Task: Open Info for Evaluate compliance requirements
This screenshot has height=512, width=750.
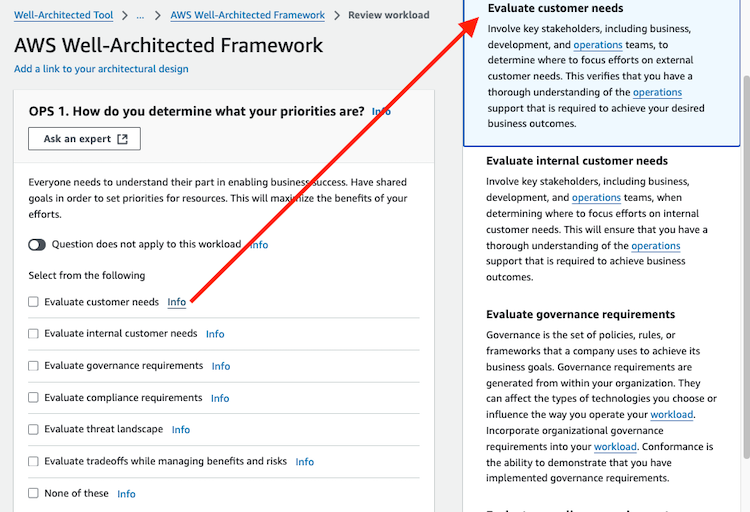Action: point(220,398)
